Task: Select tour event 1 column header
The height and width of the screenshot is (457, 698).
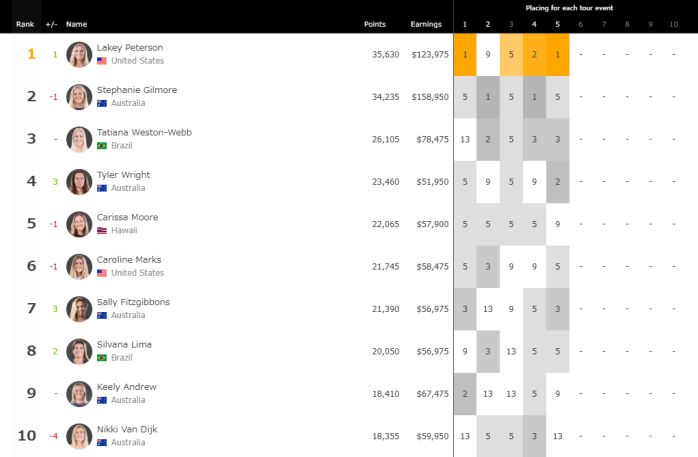Action: [465, 23]
